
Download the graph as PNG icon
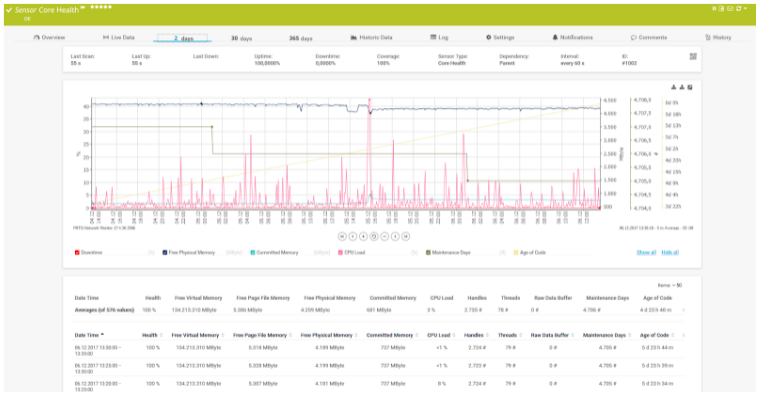(674, 87)
